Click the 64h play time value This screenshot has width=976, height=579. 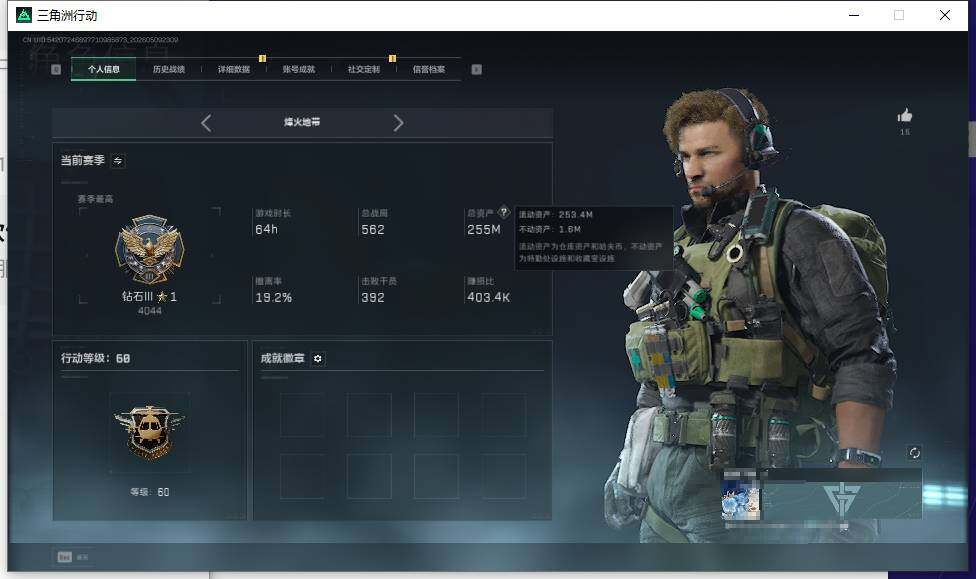point(266,230)
